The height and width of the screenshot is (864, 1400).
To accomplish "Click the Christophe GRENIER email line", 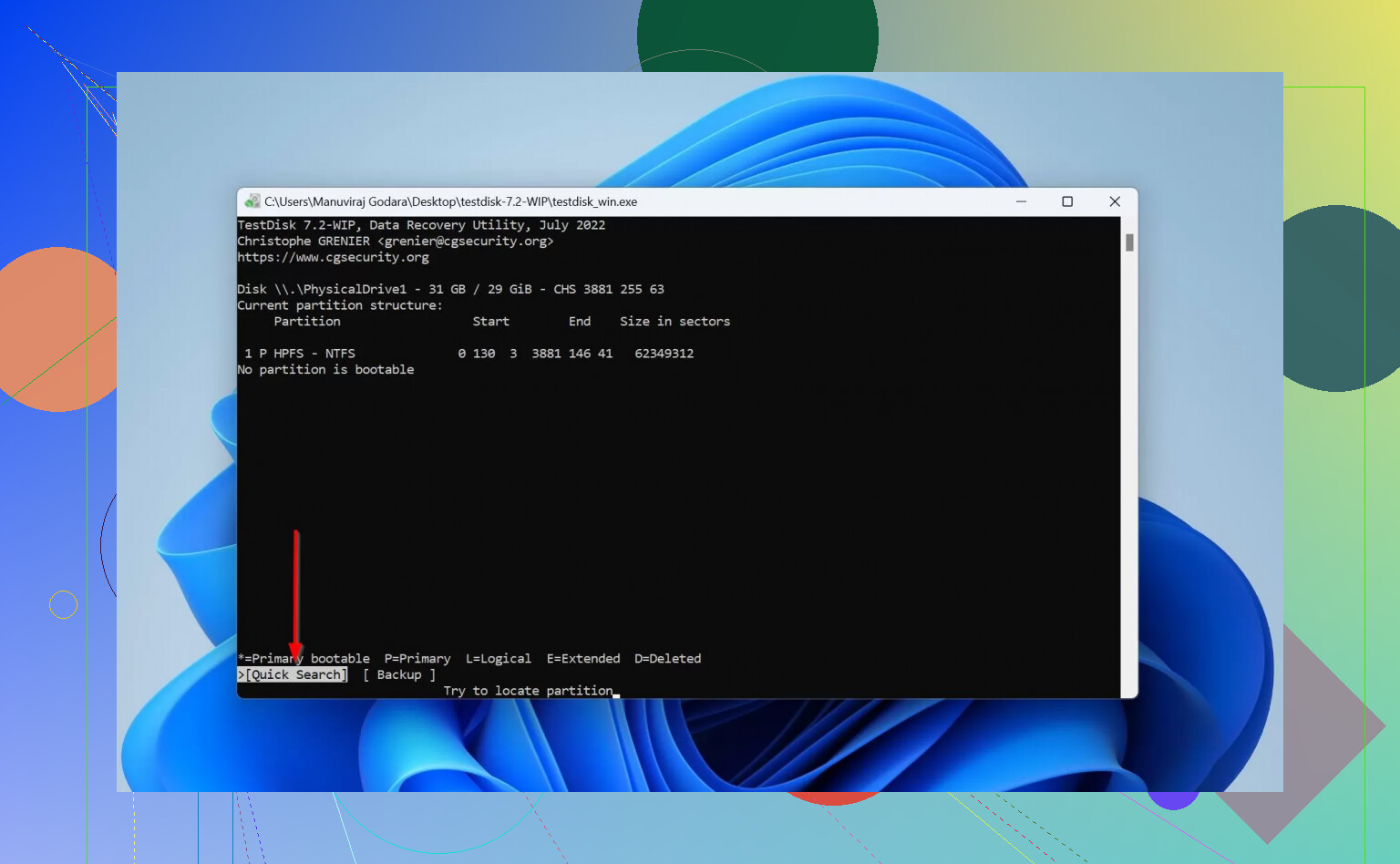I will click(x=395, y=241).
